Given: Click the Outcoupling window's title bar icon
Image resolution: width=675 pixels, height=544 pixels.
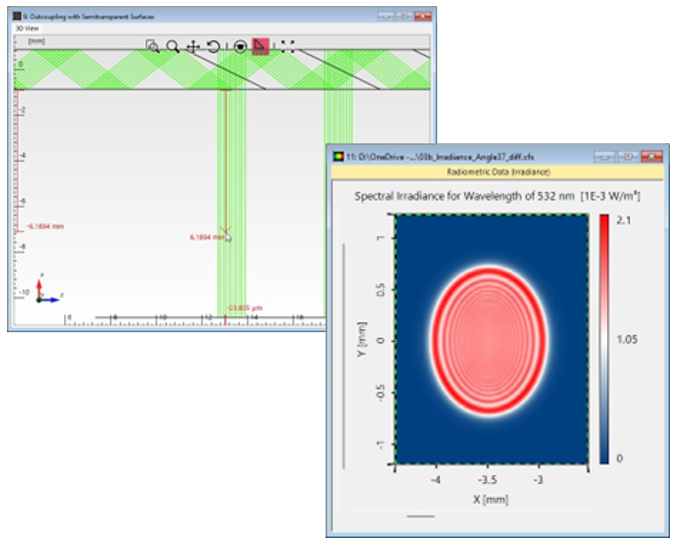Looking at the screenshot, I should tap(15, 17).
